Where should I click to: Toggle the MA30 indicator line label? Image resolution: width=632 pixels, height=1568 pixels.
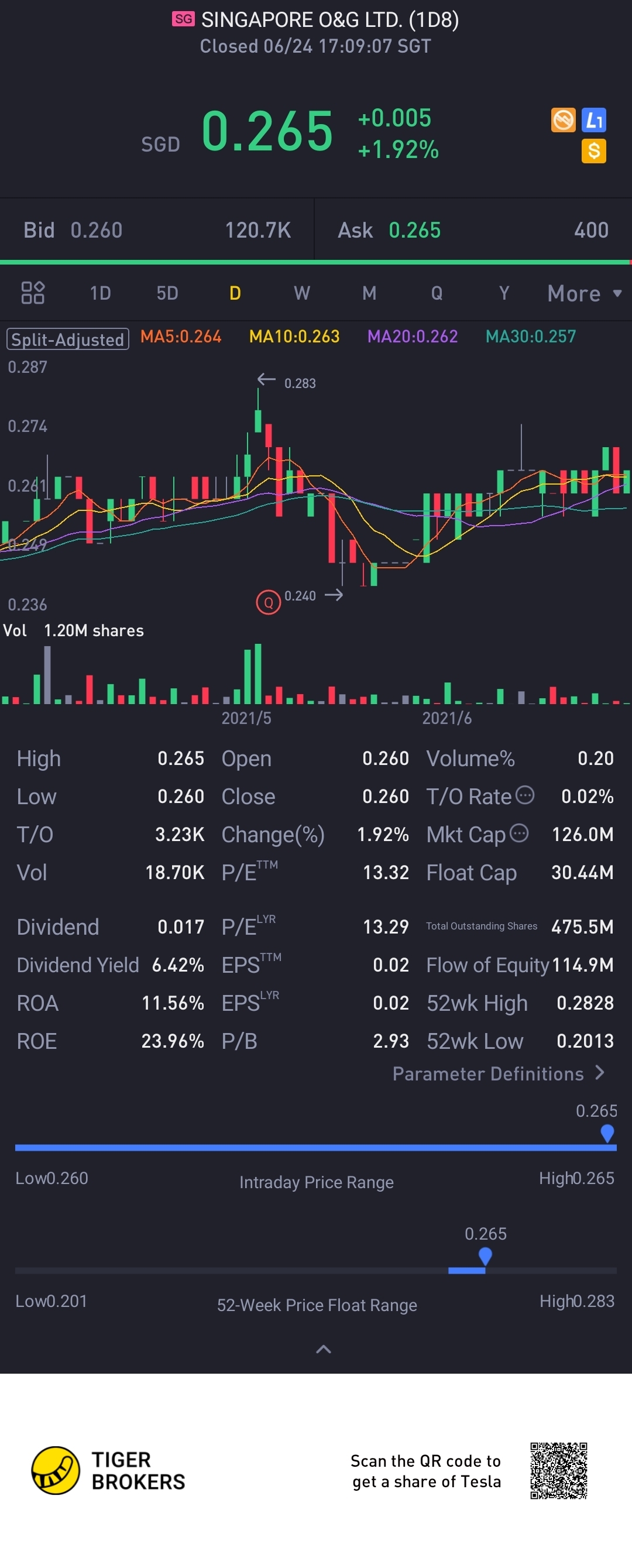[530, 337]
